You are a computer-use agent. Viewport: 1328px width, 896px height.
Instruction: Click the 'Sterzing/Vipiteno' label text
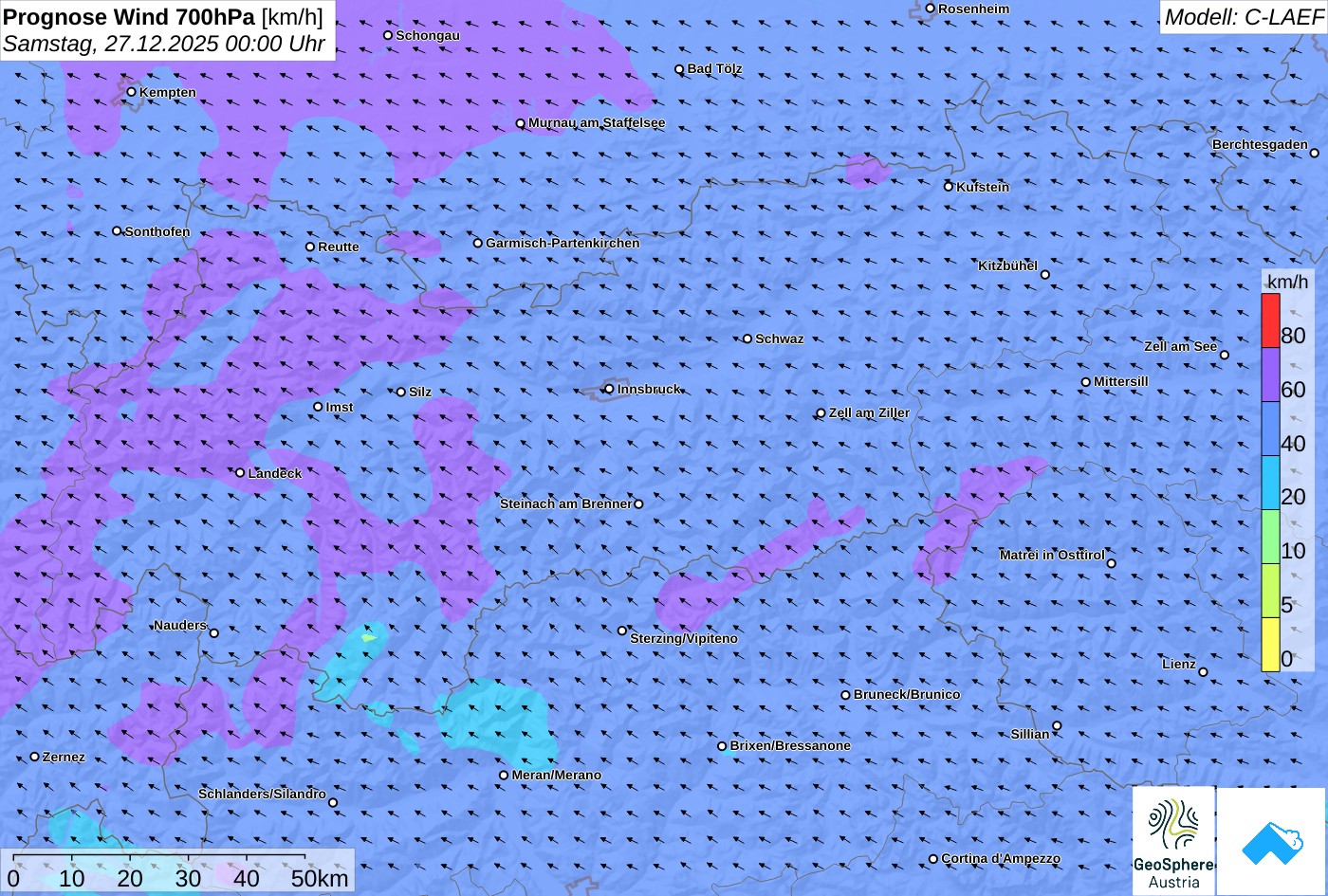tap(684, 639)
